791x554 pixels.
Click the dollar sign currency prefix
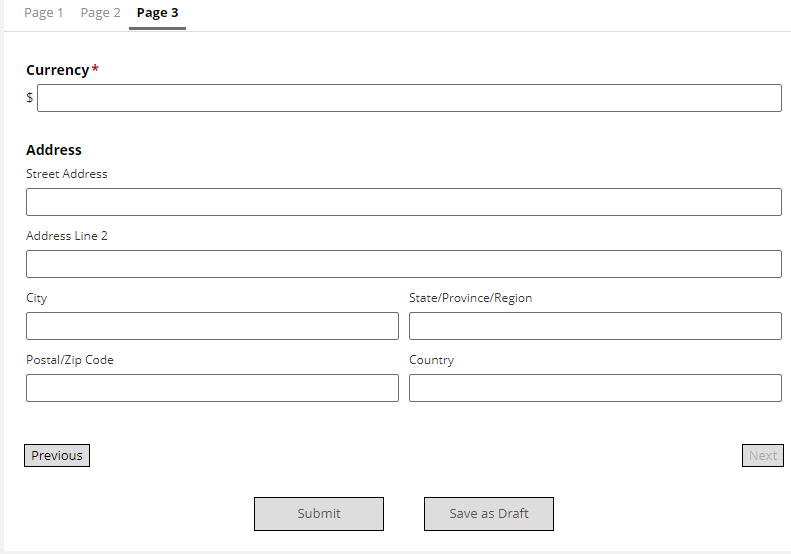30,97
